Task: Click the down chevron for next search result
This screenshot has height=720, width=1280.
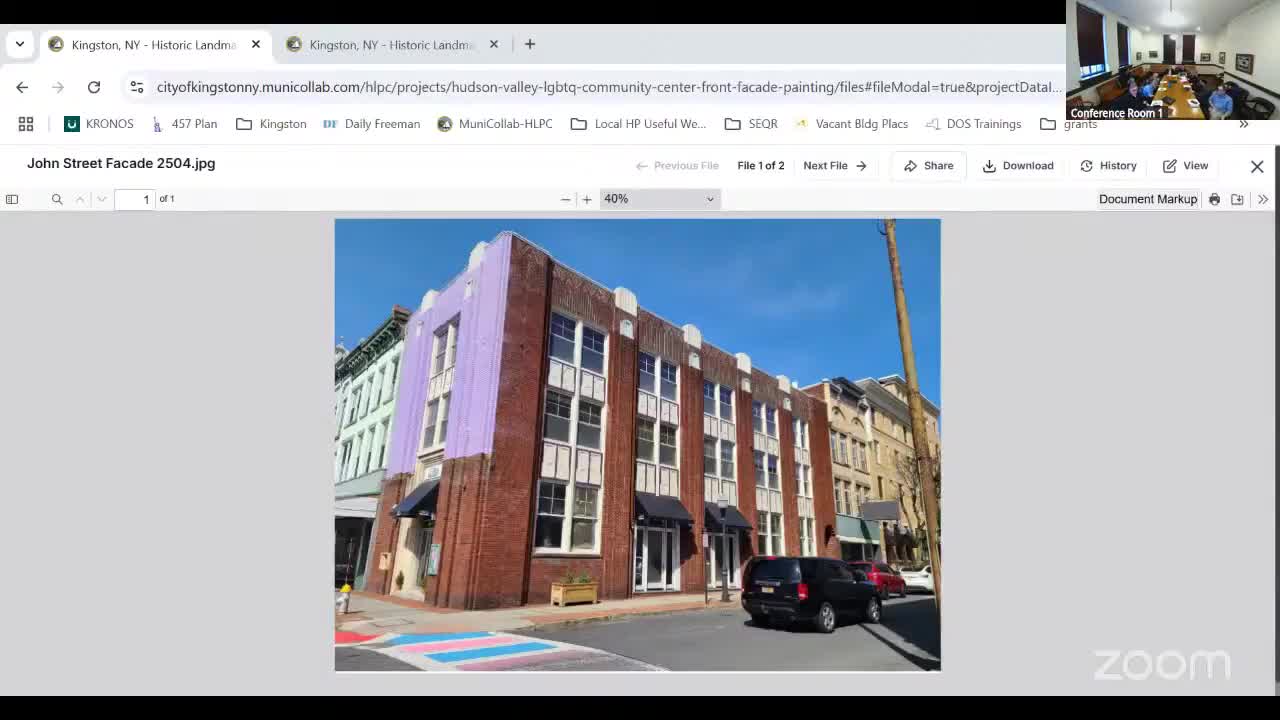Action: pos(101,199)
